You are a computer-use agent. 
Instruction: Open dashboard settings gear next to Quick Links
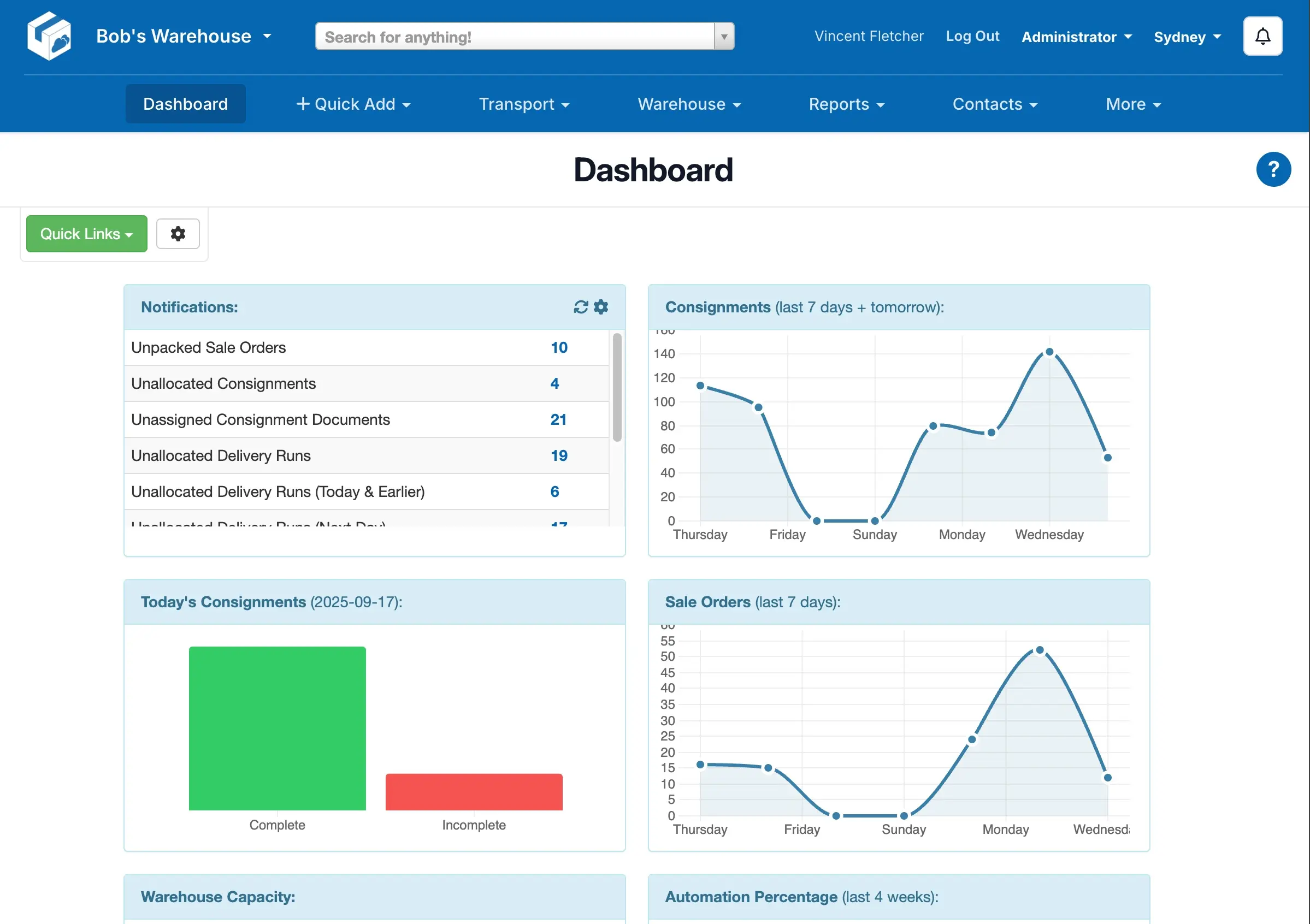click(178, 234)
